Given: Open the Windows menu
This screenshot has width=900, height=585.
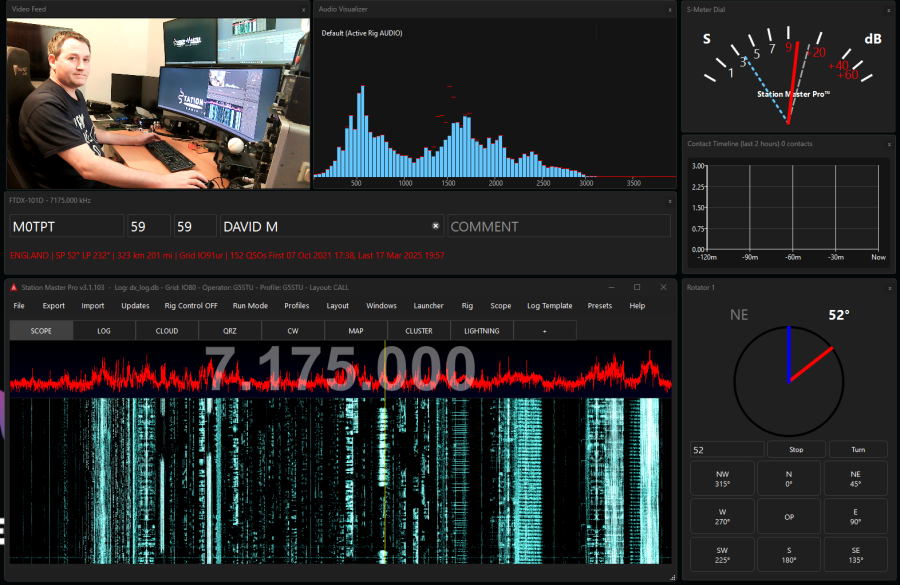Looking at the screenshot, I should (x=381, y=305).
